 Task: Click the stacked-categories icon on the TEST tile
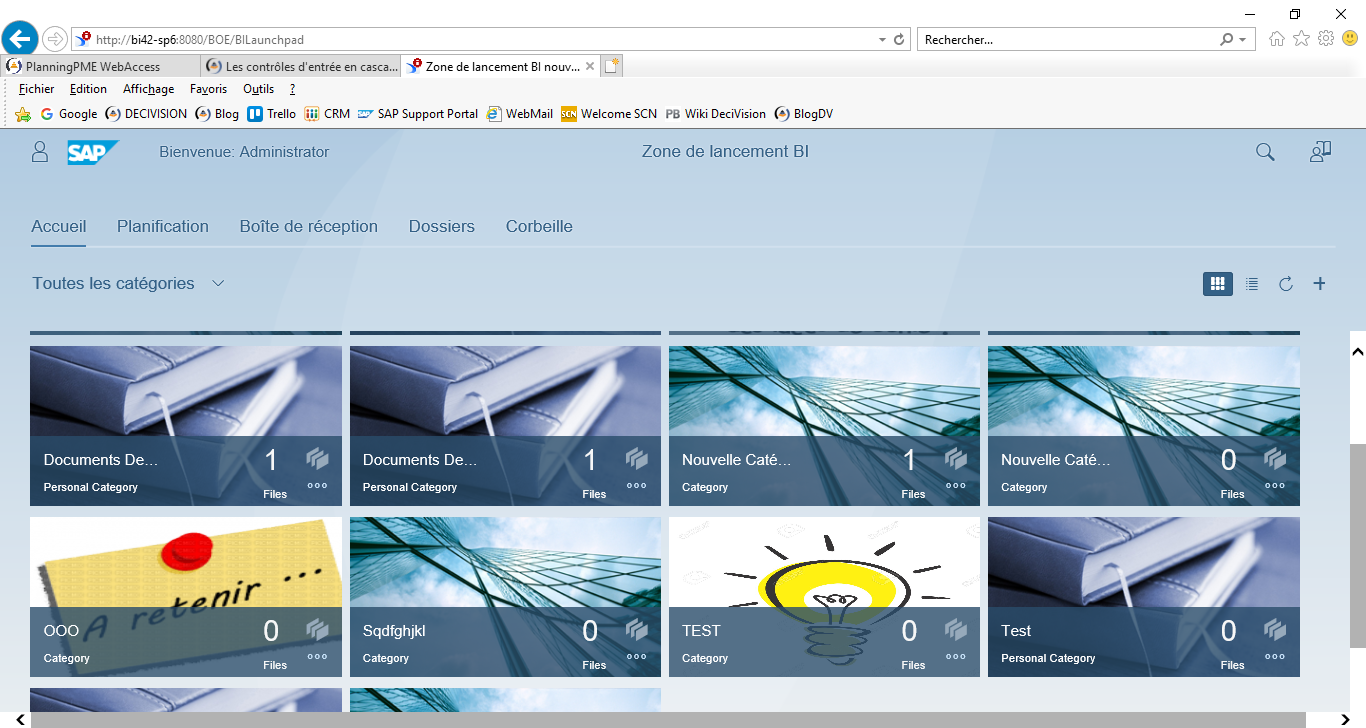coord(955,629)
